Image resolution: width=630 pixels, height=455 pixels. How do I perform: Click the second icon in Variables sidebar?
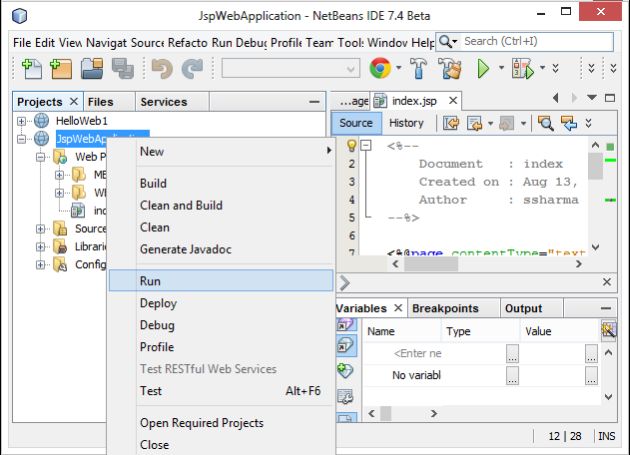[x=345, y=345]
